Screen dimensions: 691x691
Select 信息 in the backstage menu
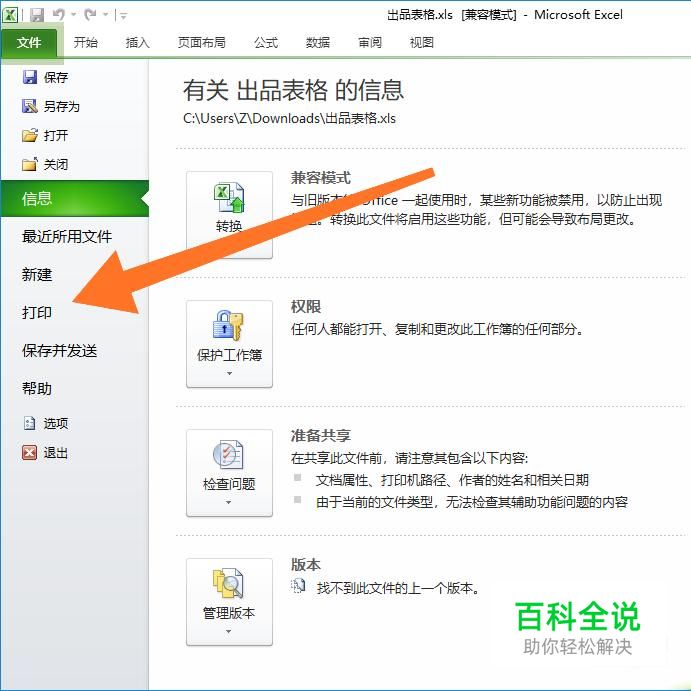[74, 199]
